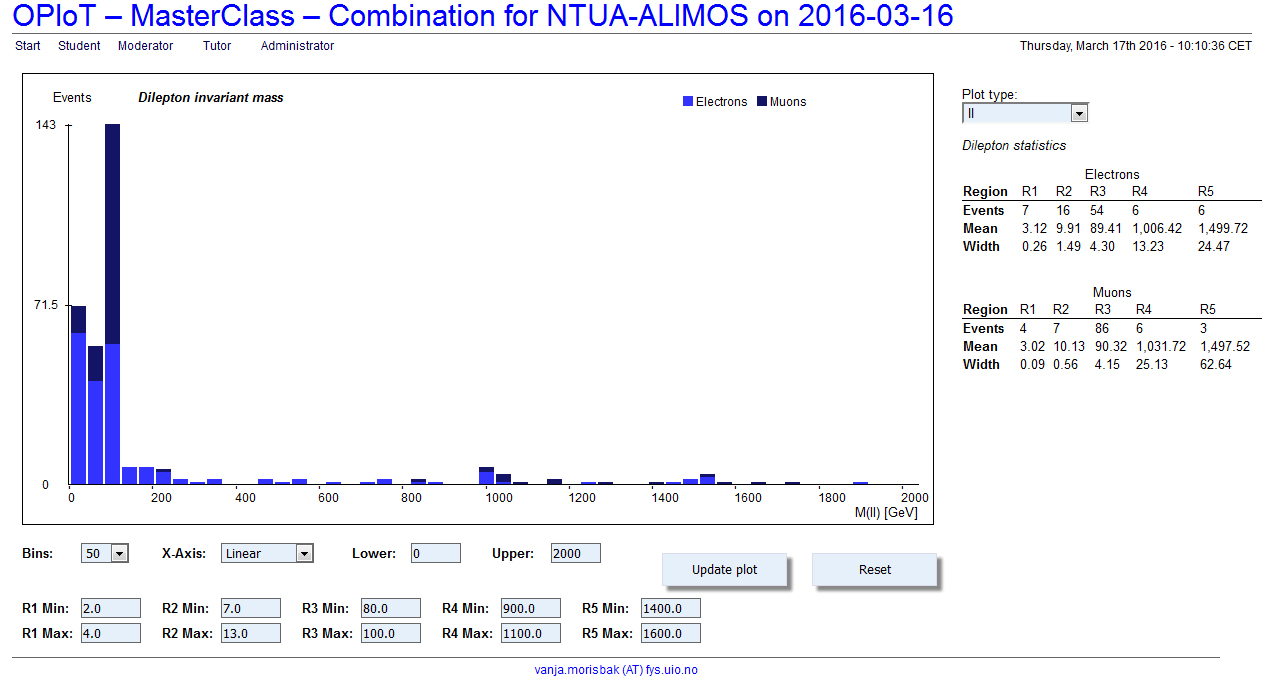Image resolution: width=1267 pixels, height=684 pixels.
Task: Click the Dilepton statistics heading
Action: click(1014, 146)
